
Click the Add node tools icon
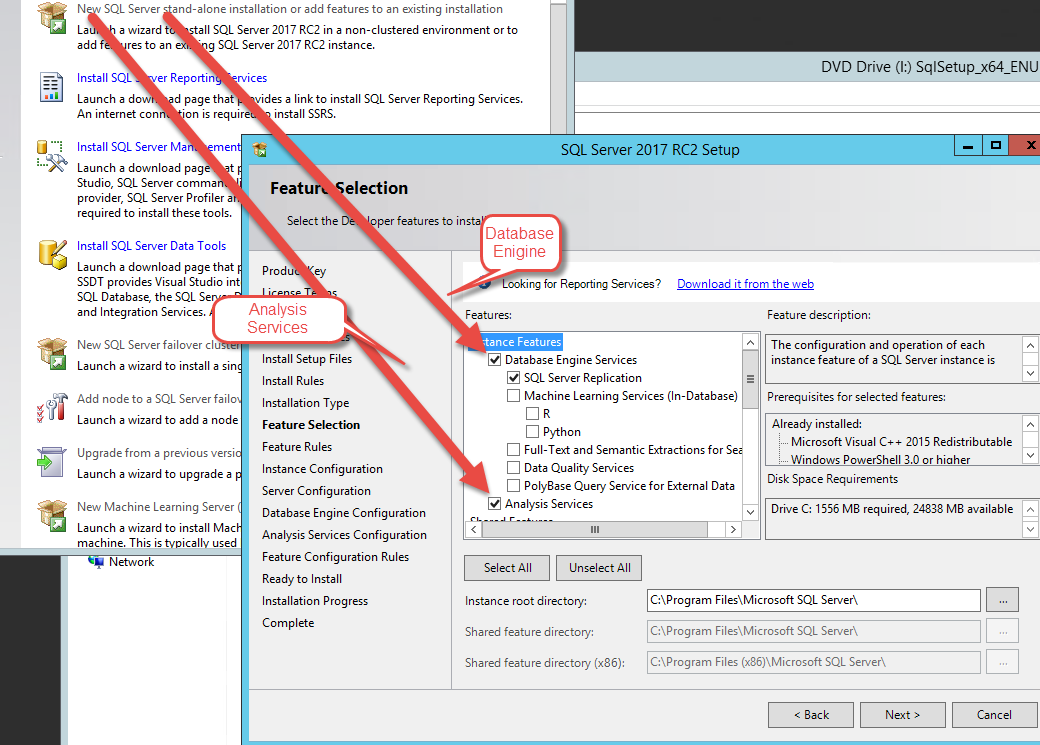52,407
